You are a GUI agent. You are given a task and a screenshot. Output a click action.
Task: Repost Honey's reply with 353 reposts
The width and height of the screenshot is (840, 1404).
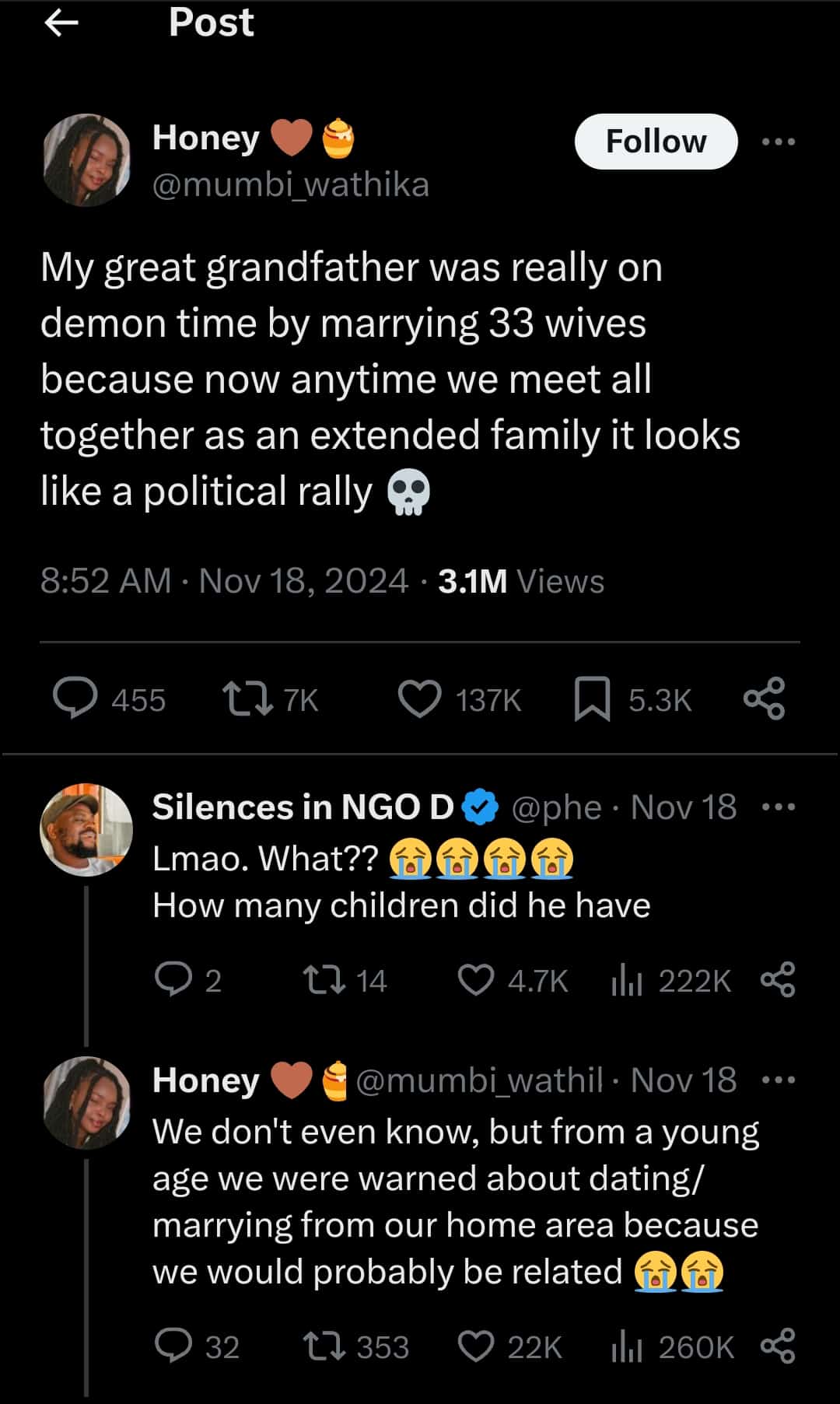(x=324, y=1346)
